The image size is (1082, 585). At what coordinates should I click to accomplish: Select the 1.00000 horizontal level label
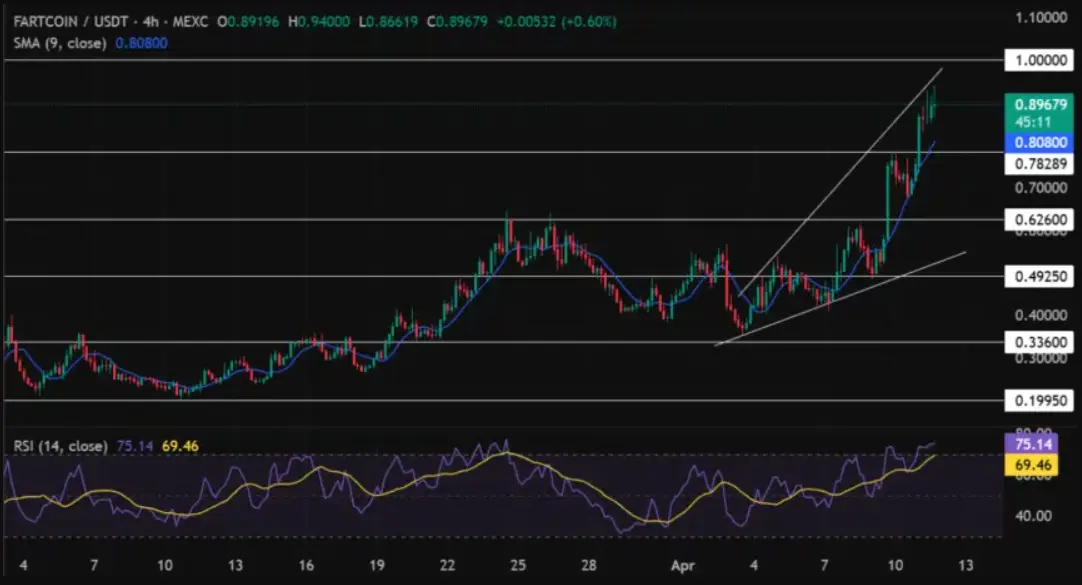pos(1040,61)
